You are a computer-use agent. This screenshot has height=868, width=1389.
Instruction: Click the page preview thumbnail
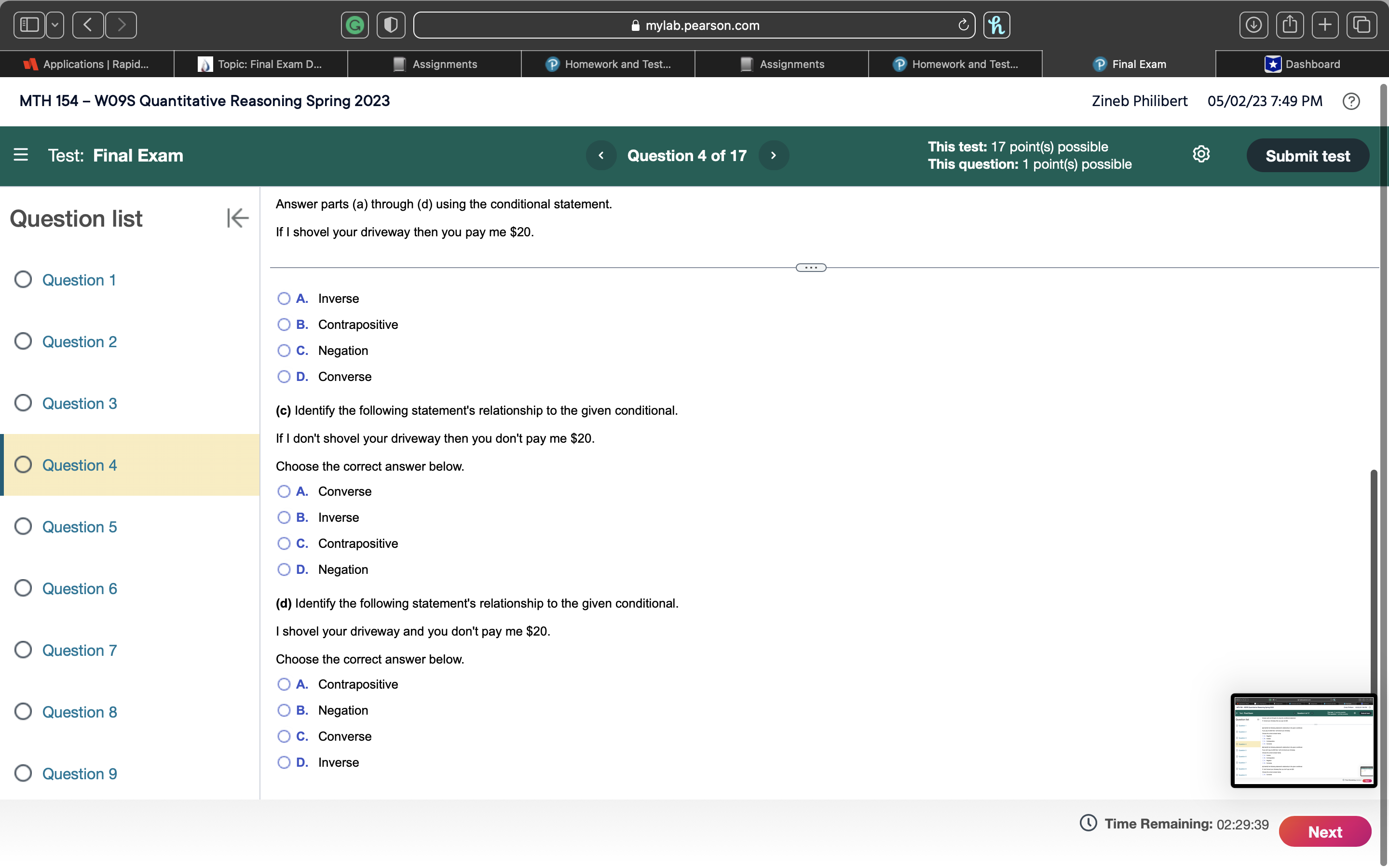coord(1303,741)
